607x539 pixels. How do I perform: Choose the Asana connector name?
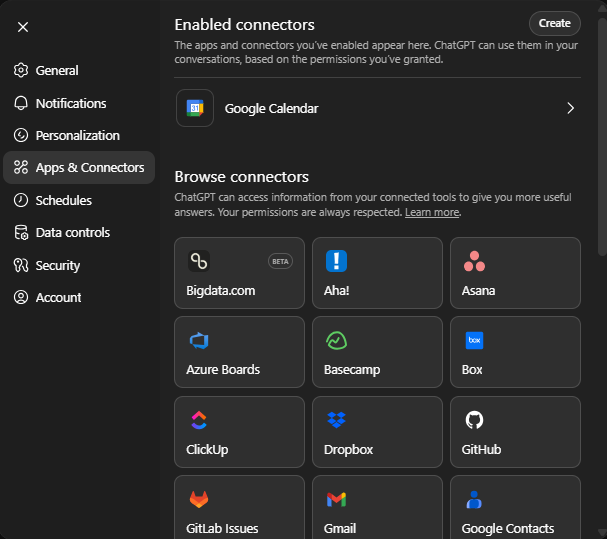click(478, 290)
